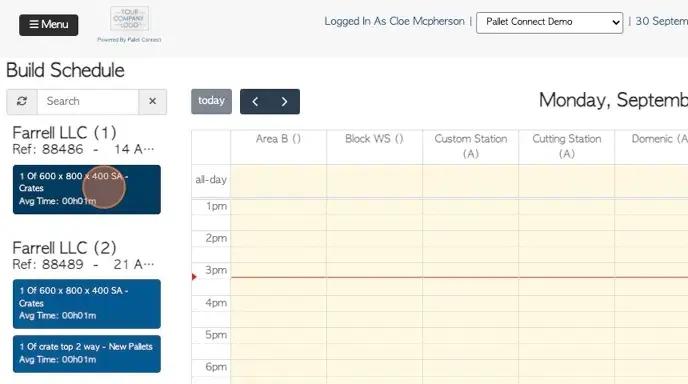Click the company logo placeholder
The width and height of the screenshot is (688, 384).
coord(129,19)
